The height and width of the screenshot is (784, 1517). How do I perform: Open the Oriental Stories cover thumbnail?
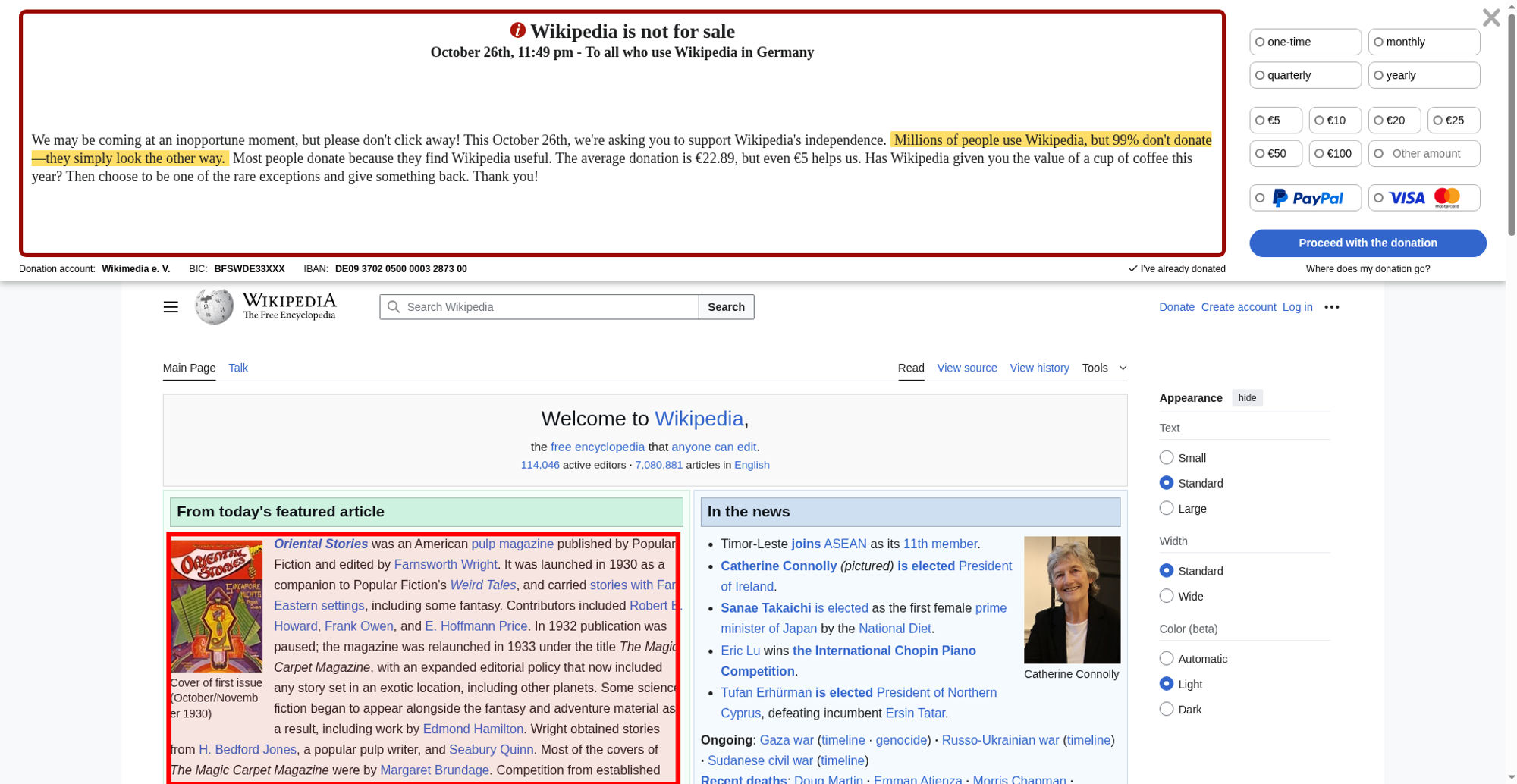(x=217, y=607)
